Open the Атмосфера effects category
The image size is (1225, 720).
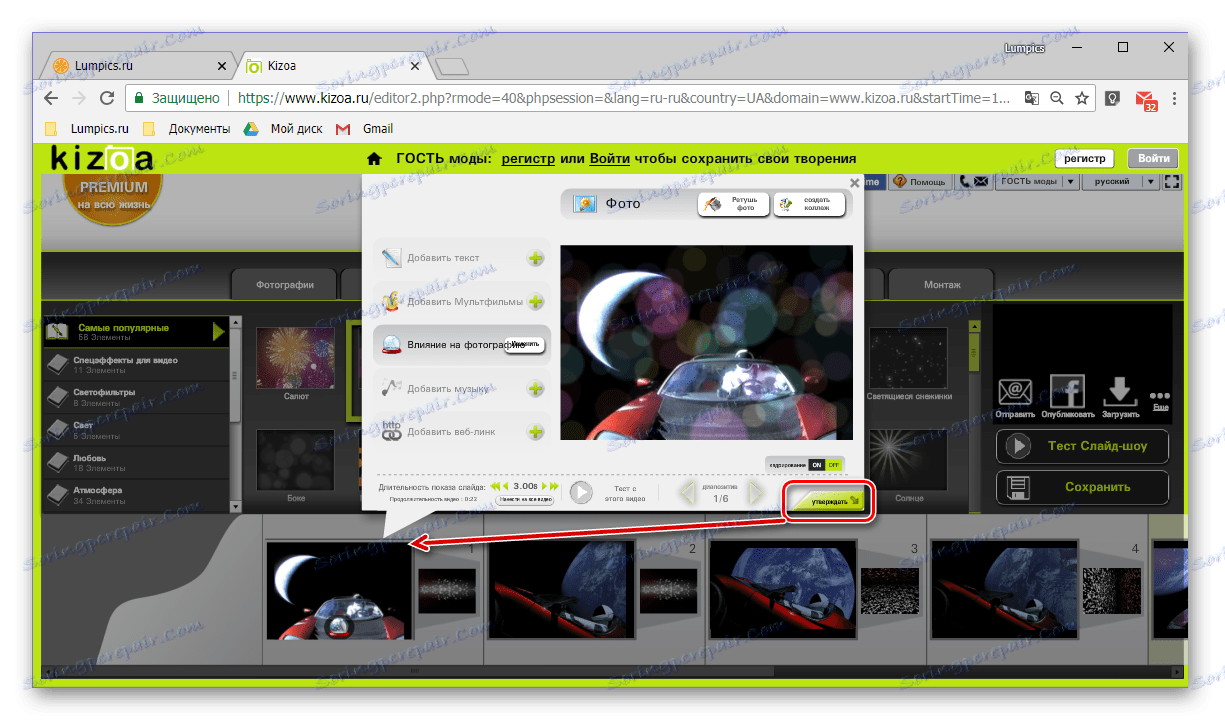136,495
